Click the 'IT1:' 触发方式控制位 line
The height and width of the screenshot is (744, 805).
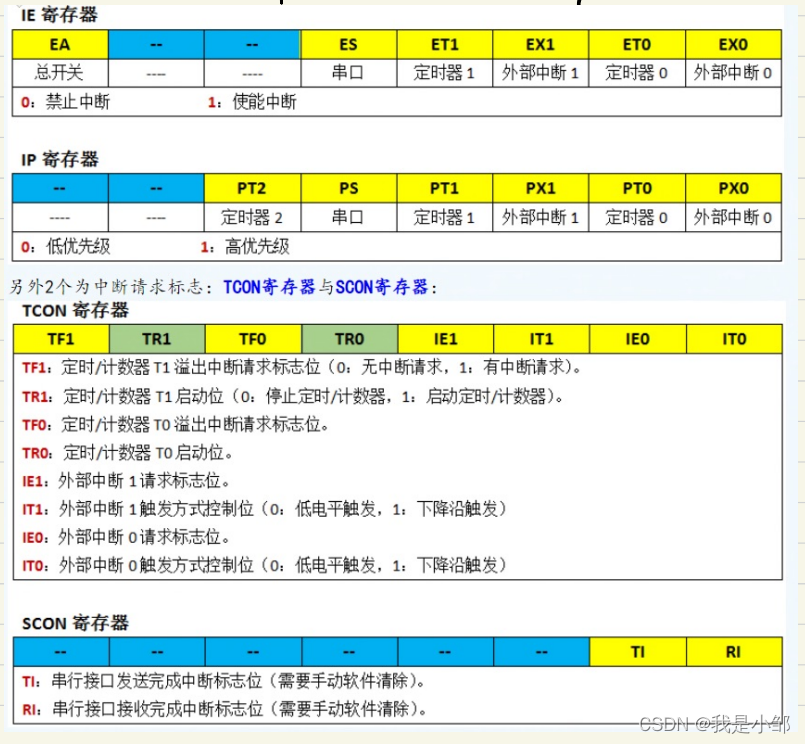pos(264,509)
